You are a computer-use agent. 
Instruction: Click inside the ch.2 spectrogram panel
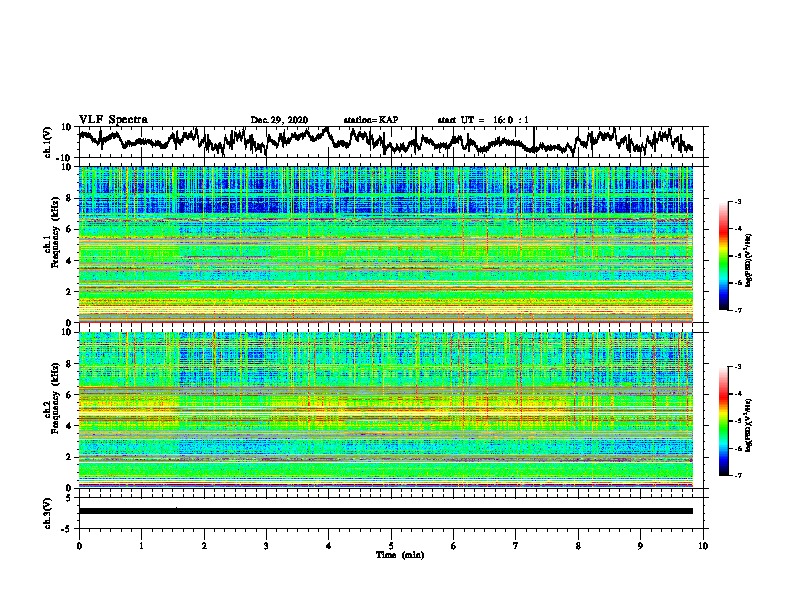(x=385, y=410)
